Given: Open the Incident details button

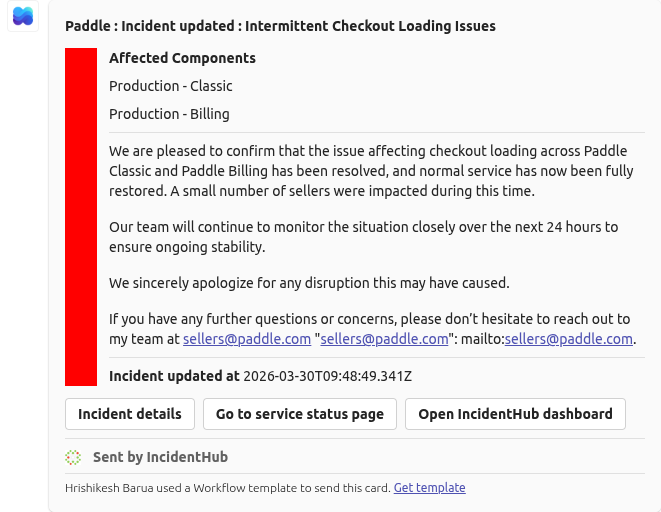Looking at the screenshot, I should pos(130,414).
